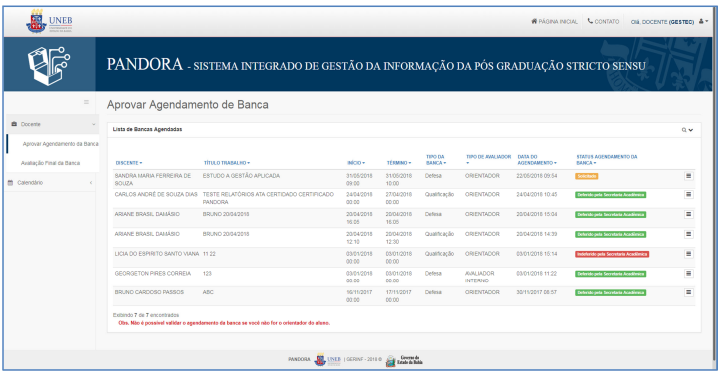Open actions menu for Carlos André row
This screenshot has height=372, width=720.
pyautogui.click(x=688, y=195)
